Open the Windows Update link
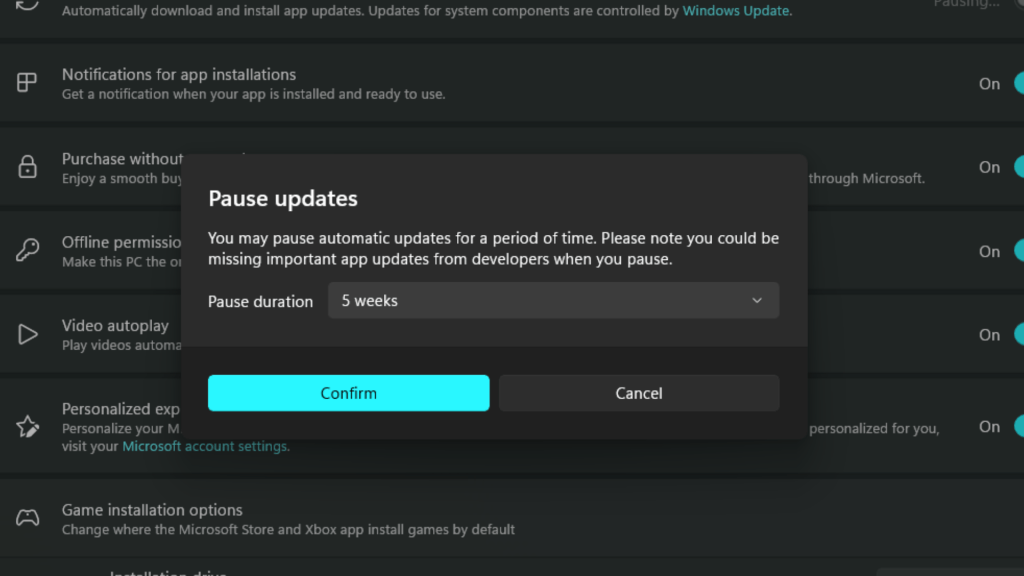This screenshot has height=576, width=1024. [x=736, y=10]
